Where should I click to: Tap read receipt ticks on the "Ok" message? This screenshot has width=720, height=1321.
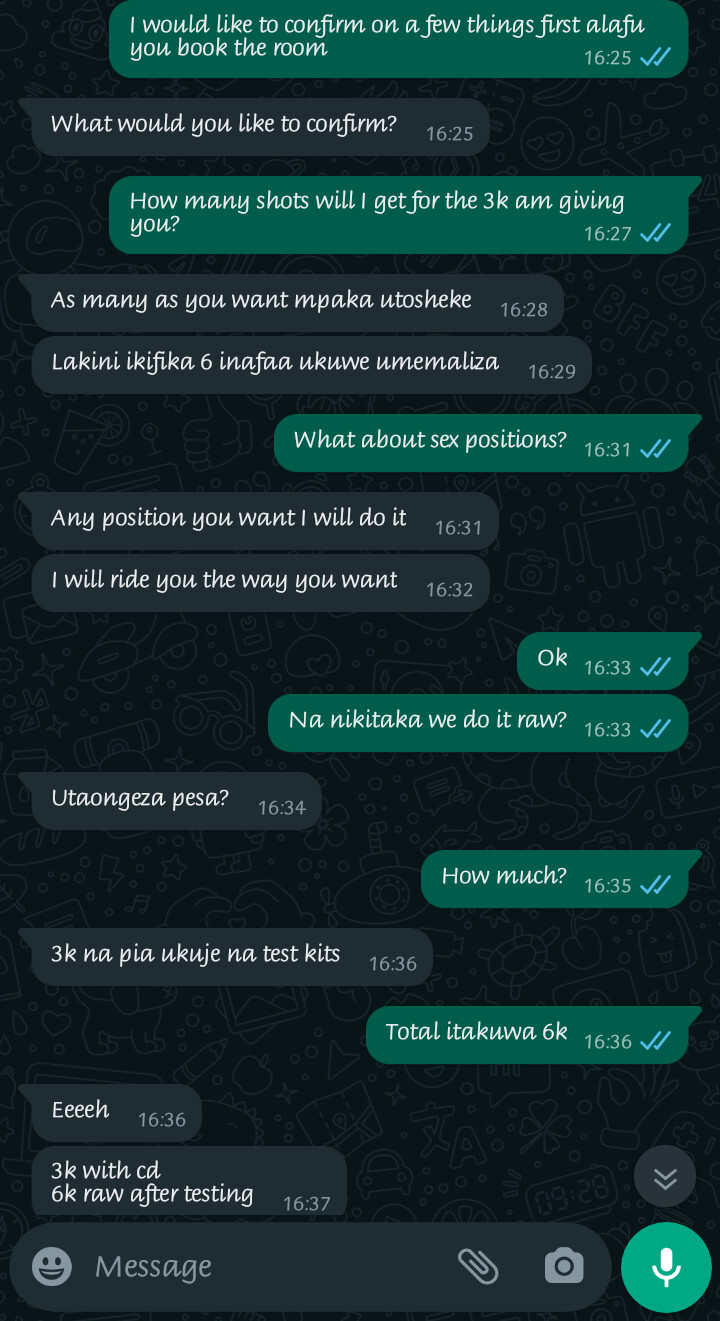(656, 667)
